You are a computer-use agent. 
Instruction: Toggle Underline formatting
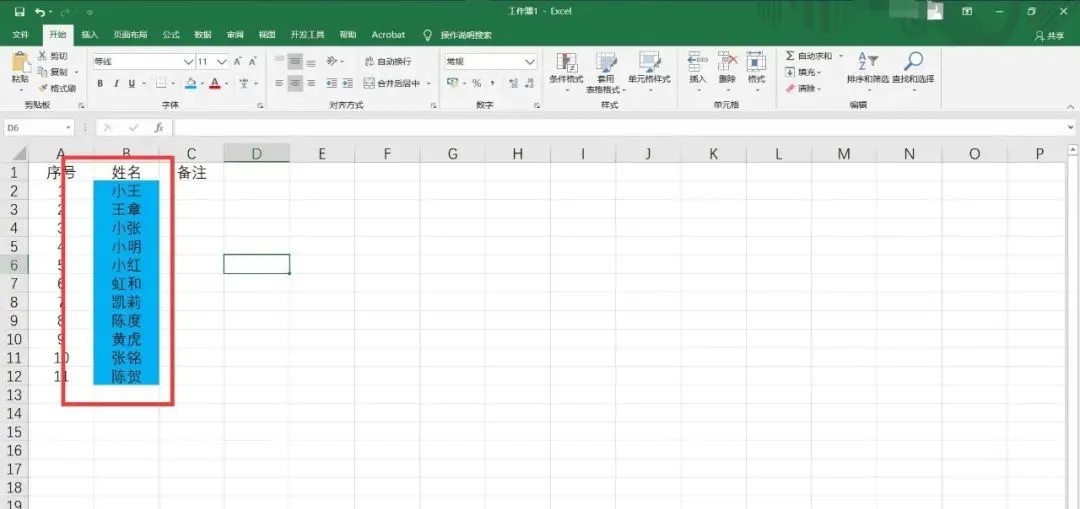pos(132,83)
